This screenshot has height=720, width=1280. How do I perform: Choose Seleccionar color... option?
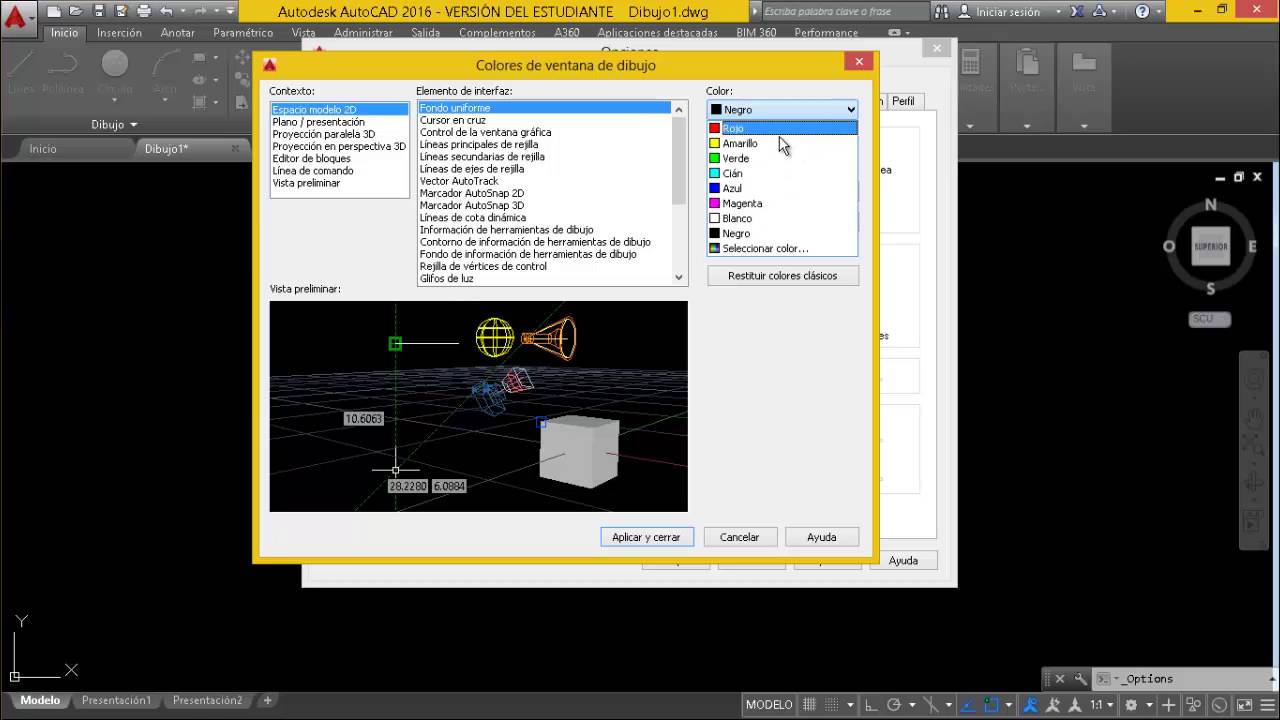pyautogui.click(x=782, y=248)
